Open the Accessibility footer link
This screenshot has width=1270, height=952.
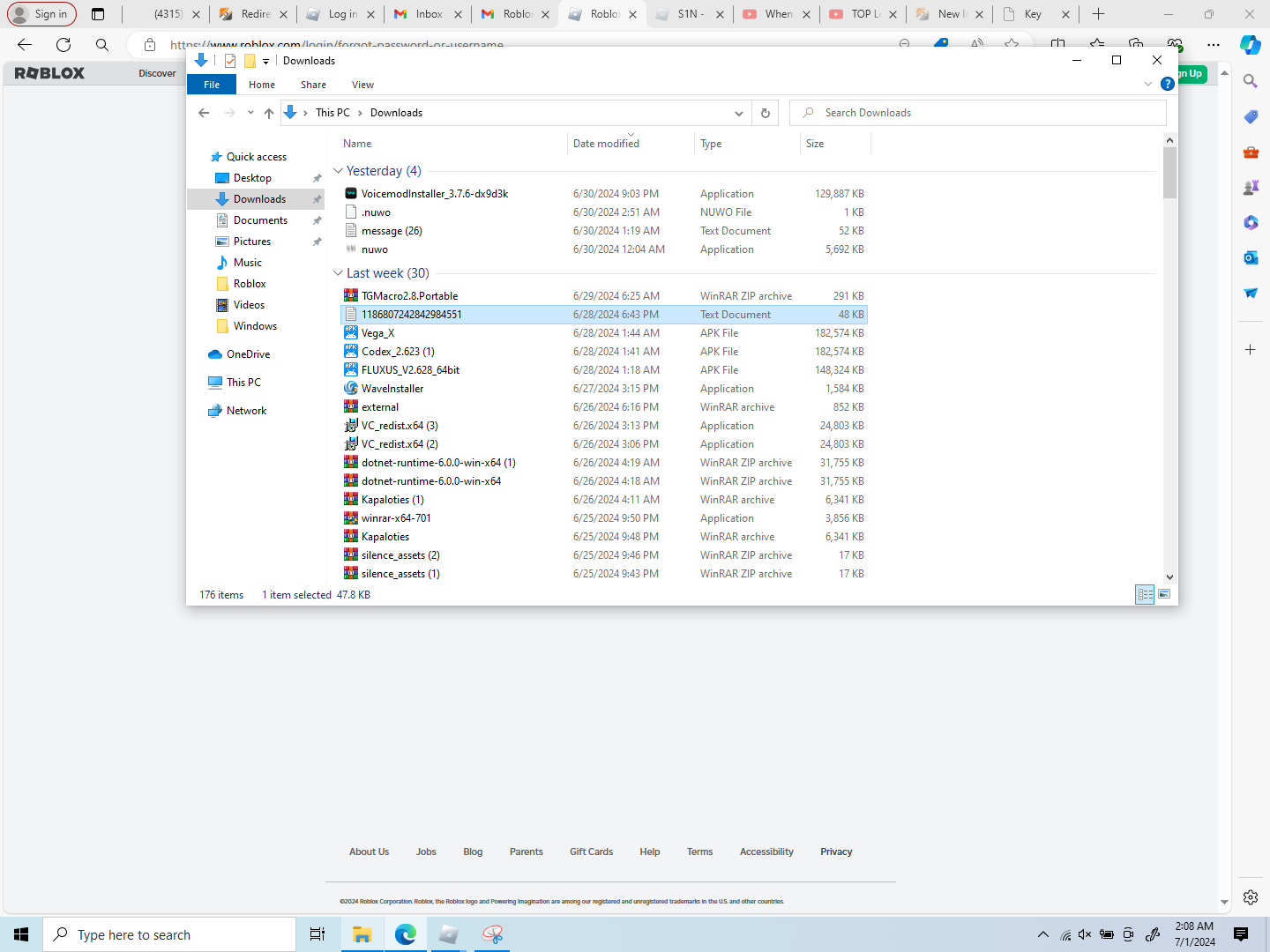[x=766, y=852]
